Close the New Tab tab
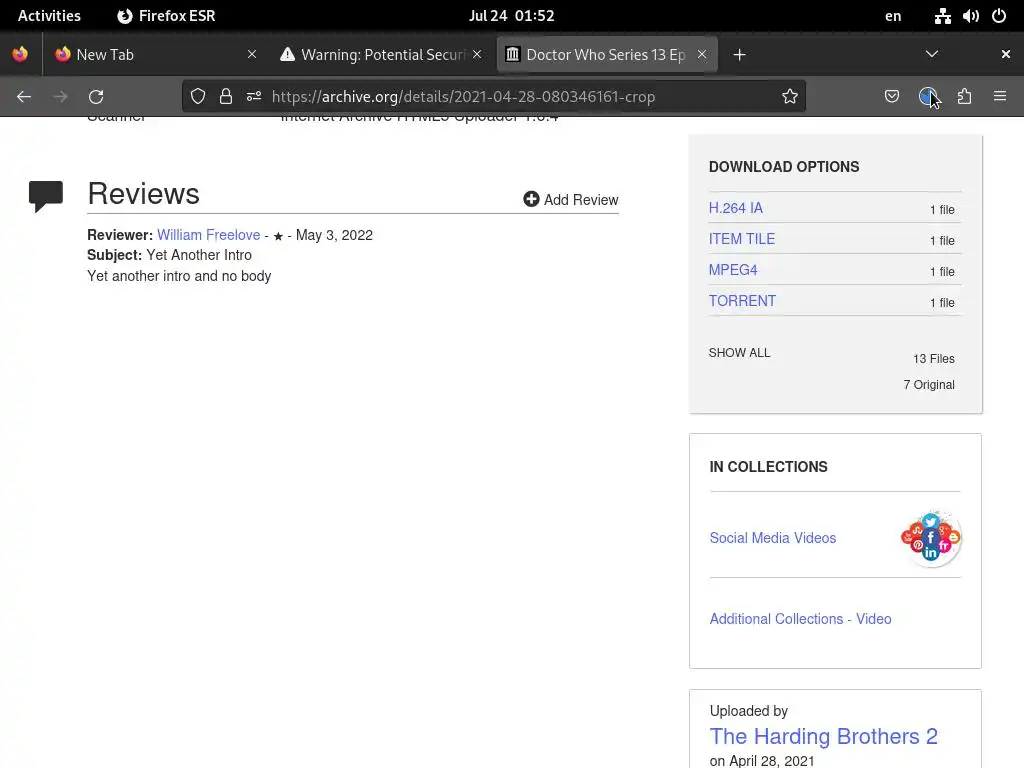The height and width of the screenshot is (768, 1024). (x=252, y=54)
